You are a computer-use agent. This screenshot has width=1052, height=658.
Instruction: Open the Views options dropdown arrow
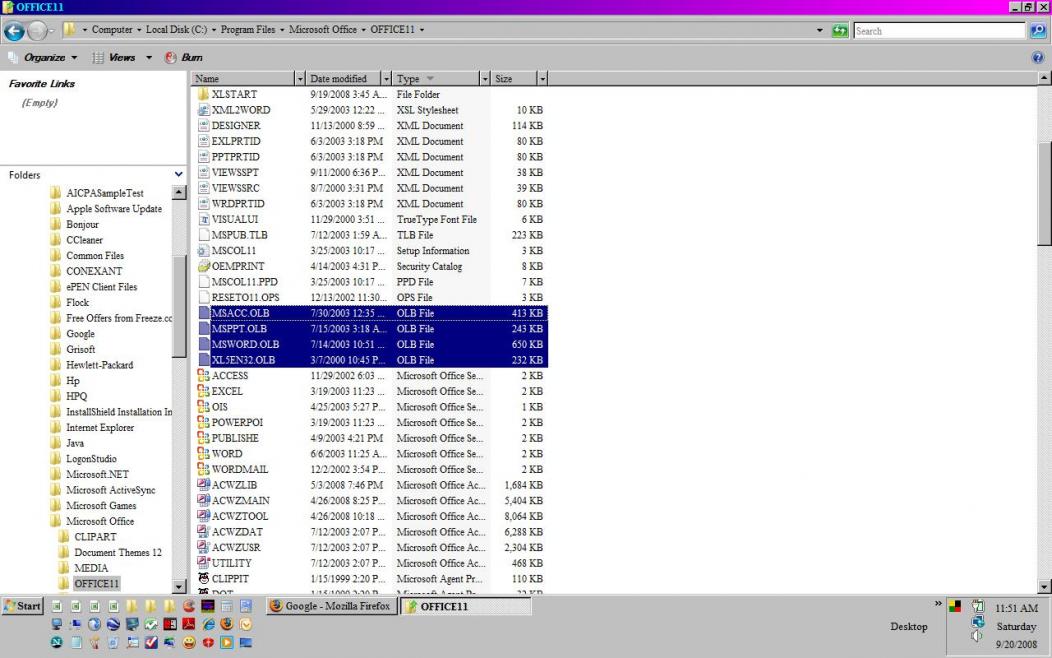149,58
